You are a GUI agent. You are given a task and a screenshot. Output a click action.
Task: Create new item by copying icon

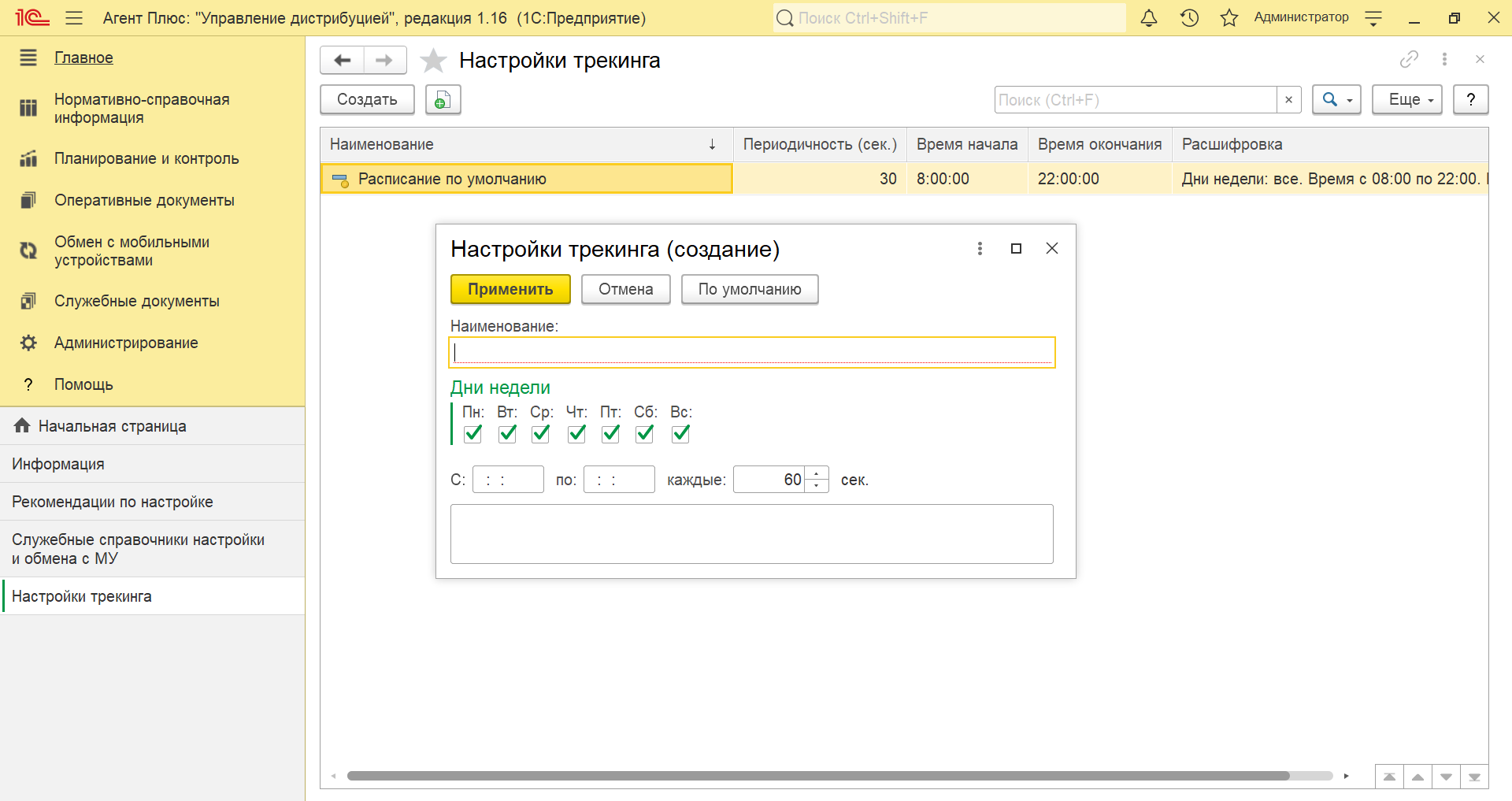[443, 99]
